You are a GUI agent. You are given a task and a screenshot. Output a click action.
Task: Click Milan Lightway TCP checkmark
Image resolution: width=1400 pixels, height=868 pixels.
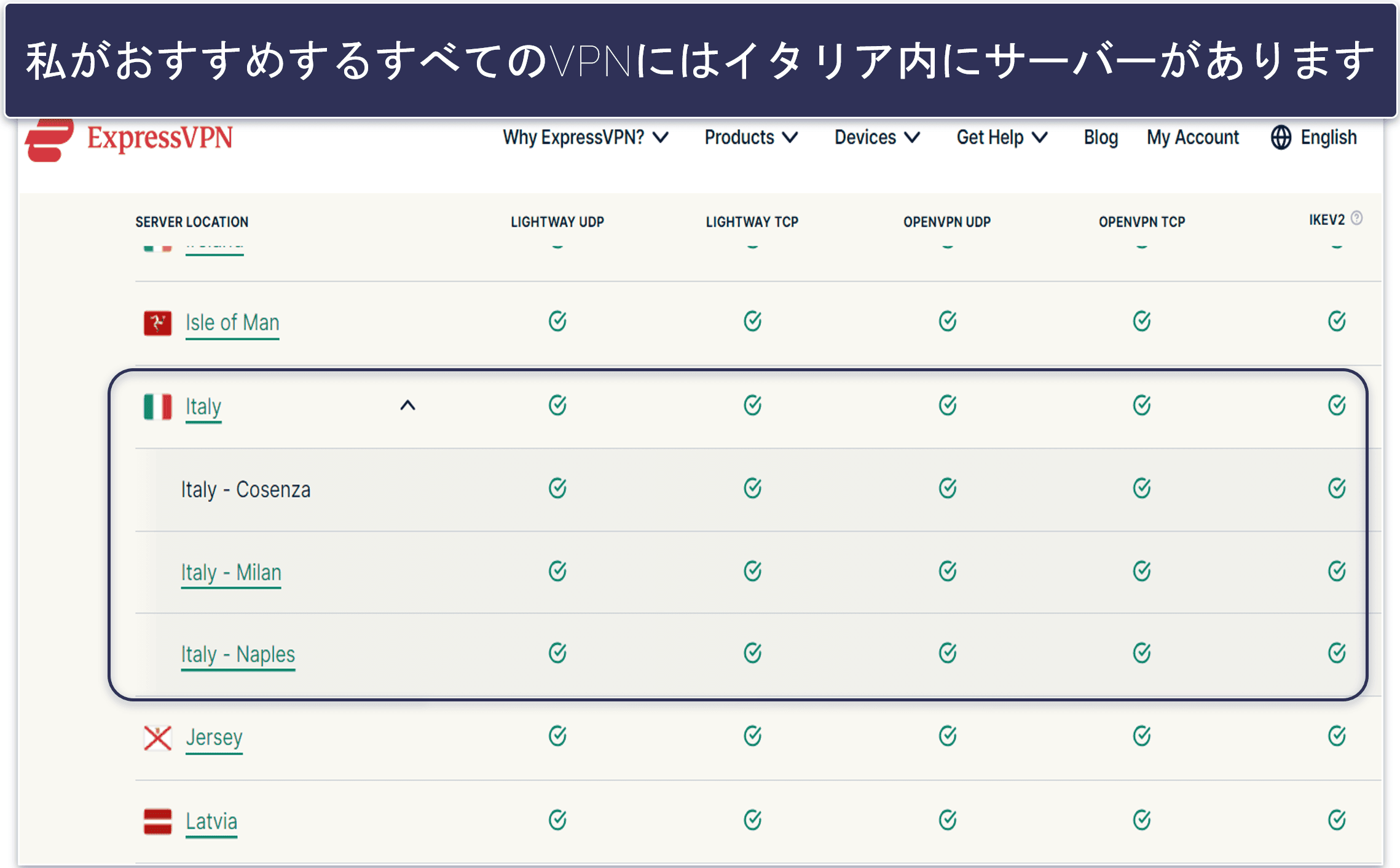(752, 571)
